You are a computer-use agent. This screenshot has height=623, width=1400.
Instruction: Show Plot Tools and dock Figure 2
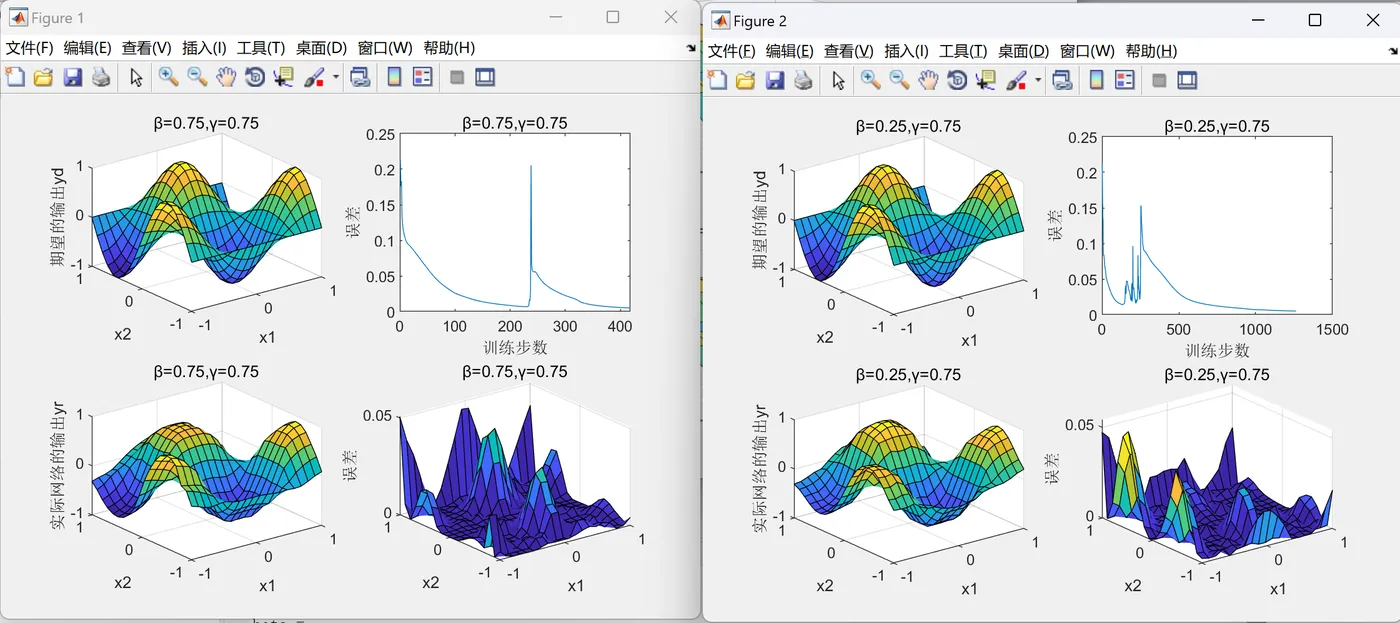click(x=1188, y=80)
